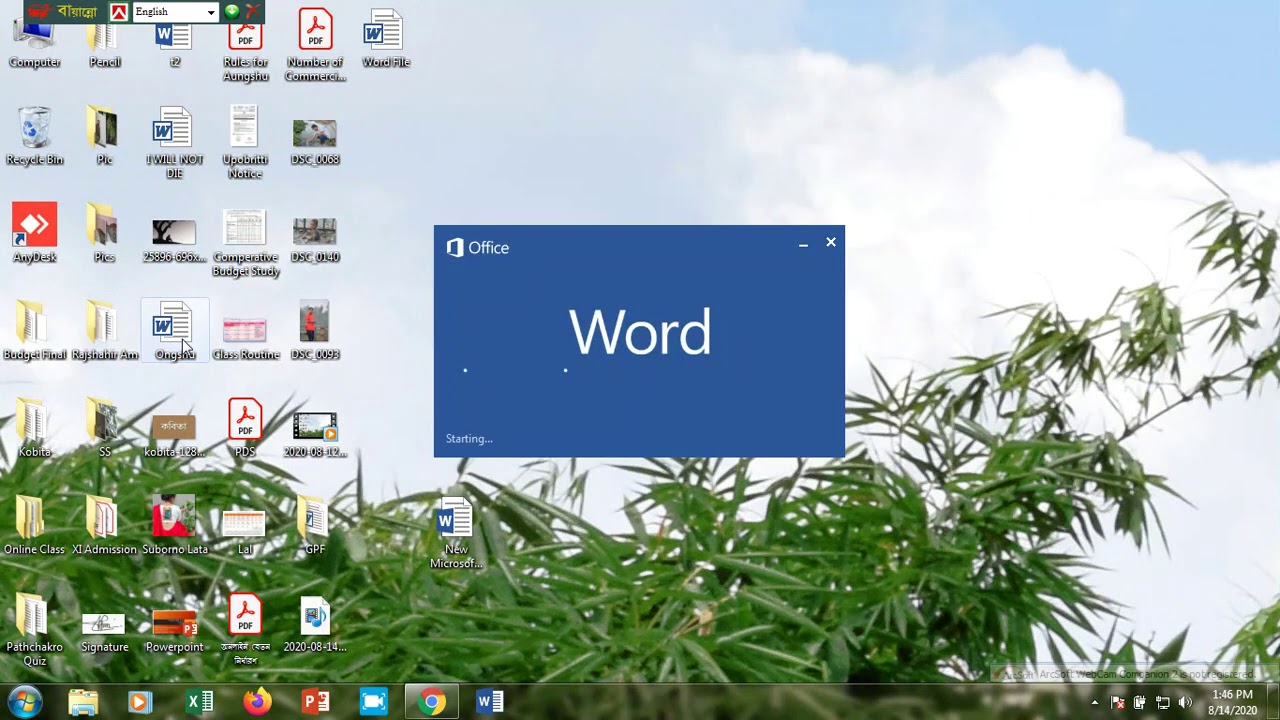Select the Pathchakro Quiz folder
Screen dimensions: 1280x720
[x=34, y=630]
